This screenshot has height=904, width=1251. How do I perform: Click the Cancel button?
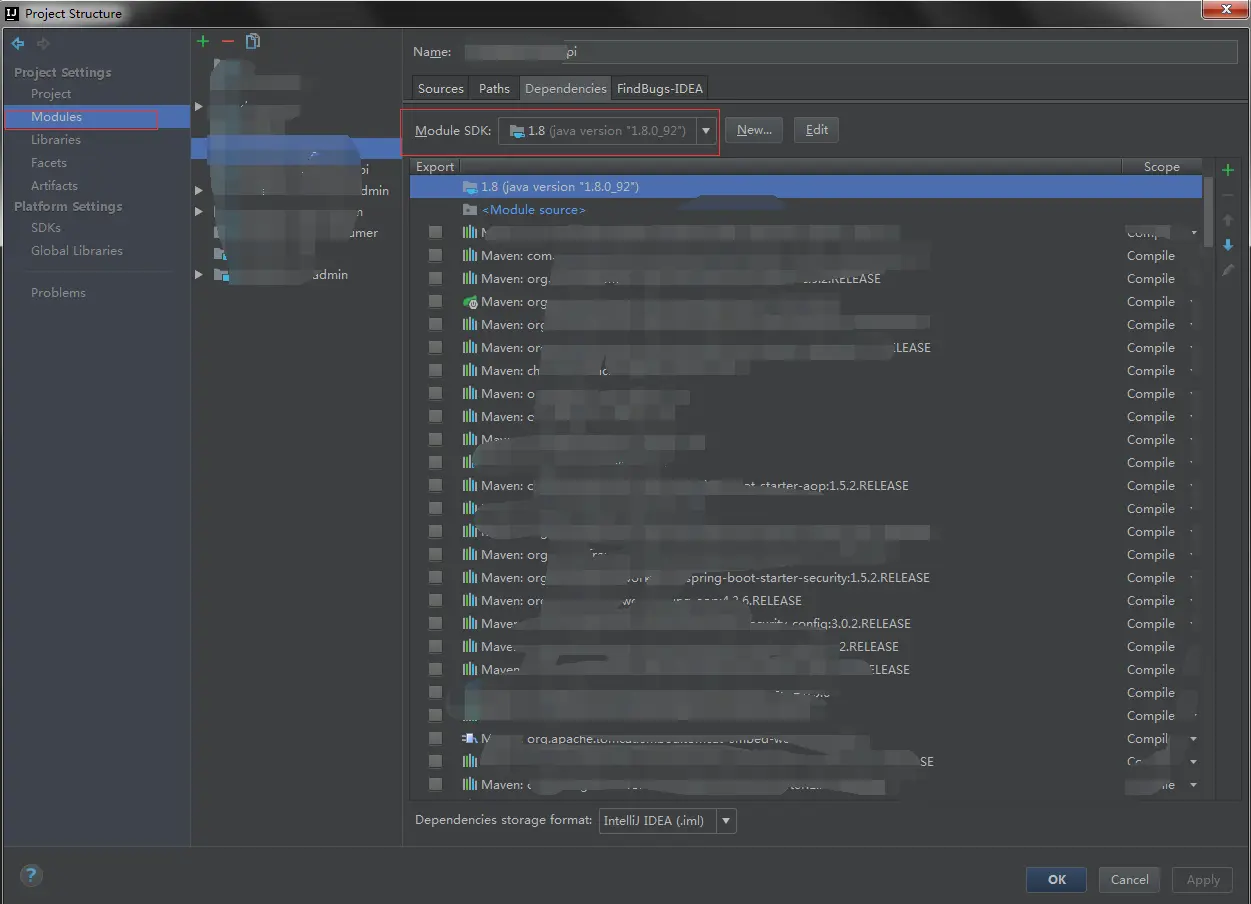click(1130, 880)
